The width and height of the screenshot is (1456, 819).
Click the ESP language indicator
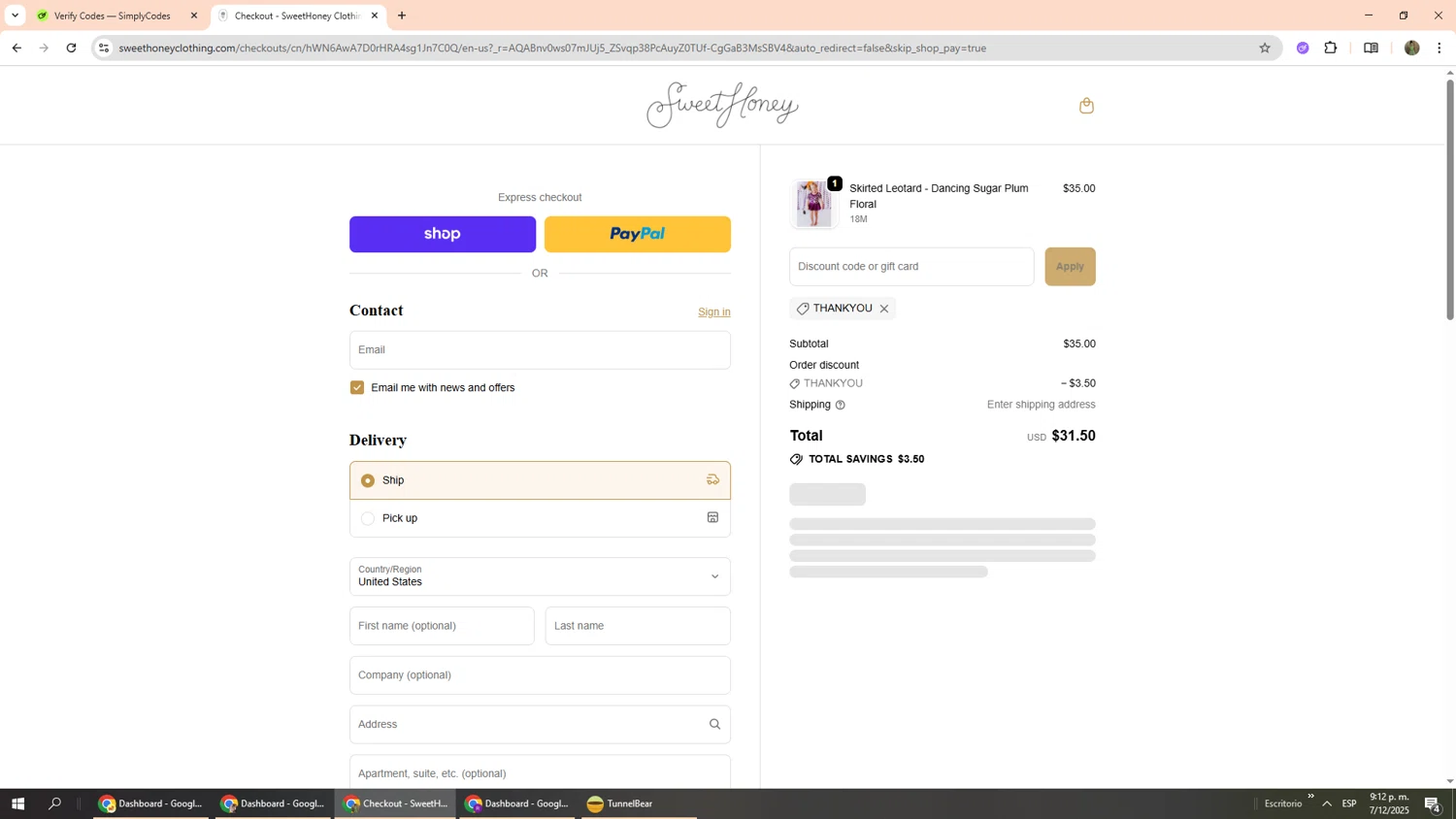[x=1349, y=803]
